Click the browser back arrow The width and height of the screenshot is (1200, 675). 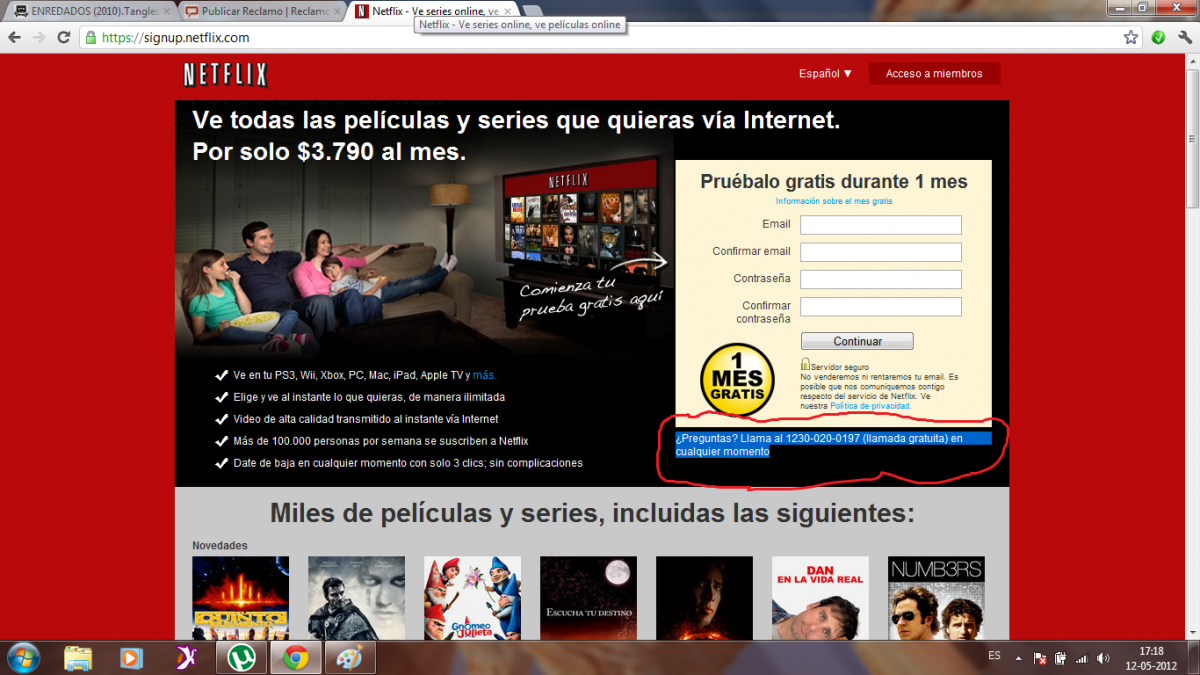tap(14, 38)
